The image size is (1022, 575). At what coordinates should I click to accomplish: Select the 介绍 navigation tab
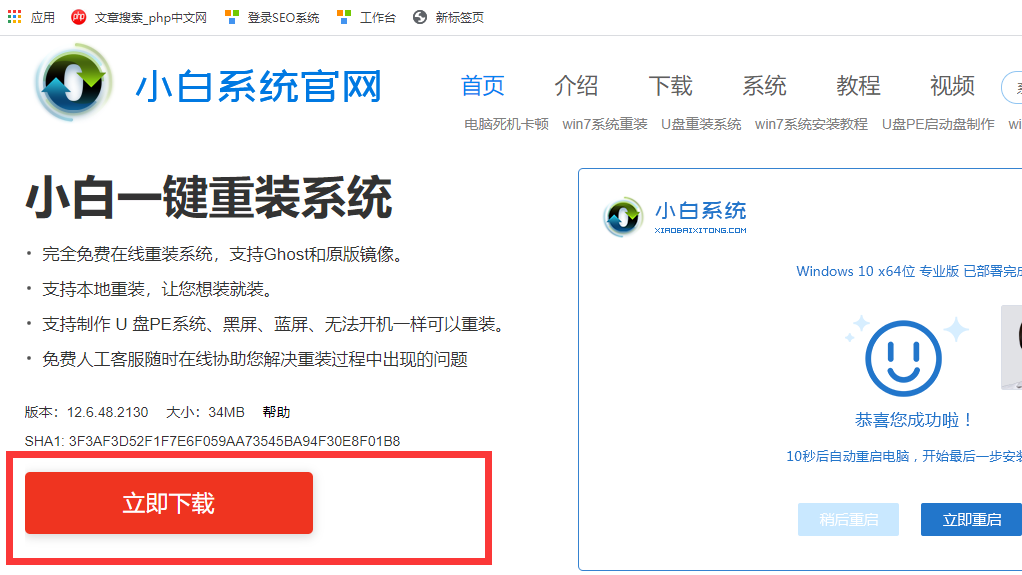tap(576, 85)
